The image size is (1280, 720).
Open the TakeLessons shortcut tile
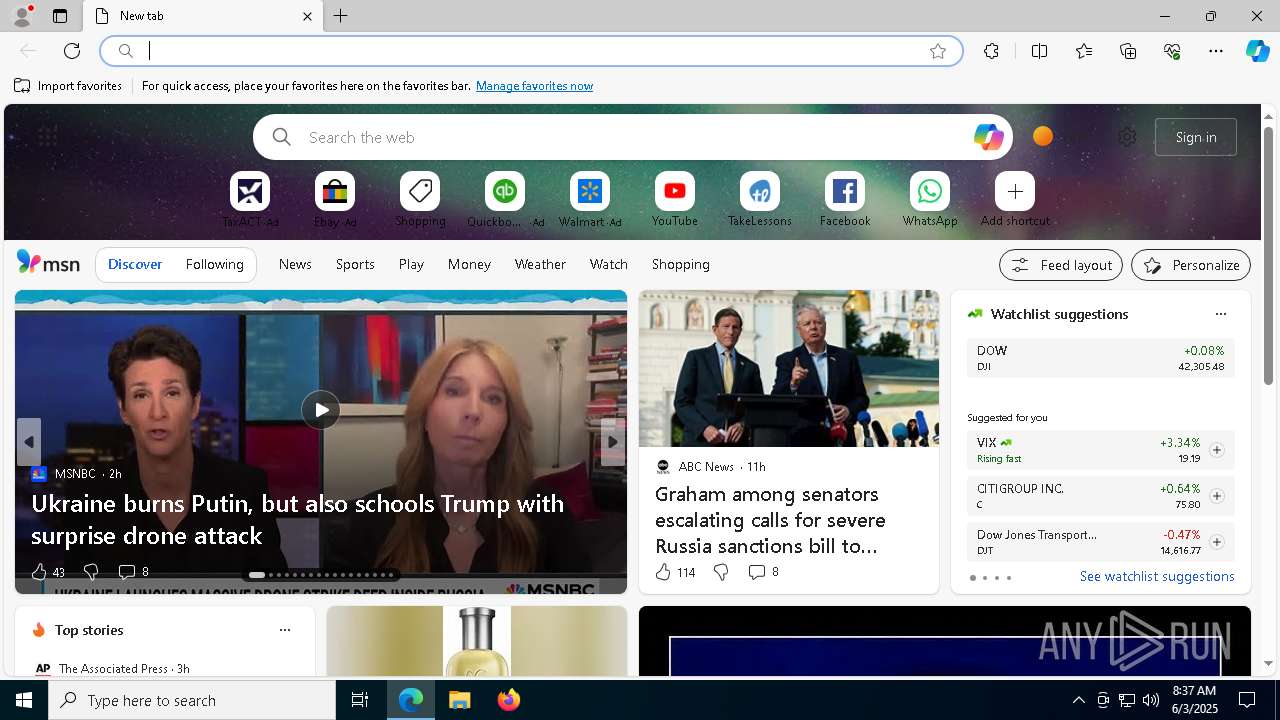tap(760, 191)
